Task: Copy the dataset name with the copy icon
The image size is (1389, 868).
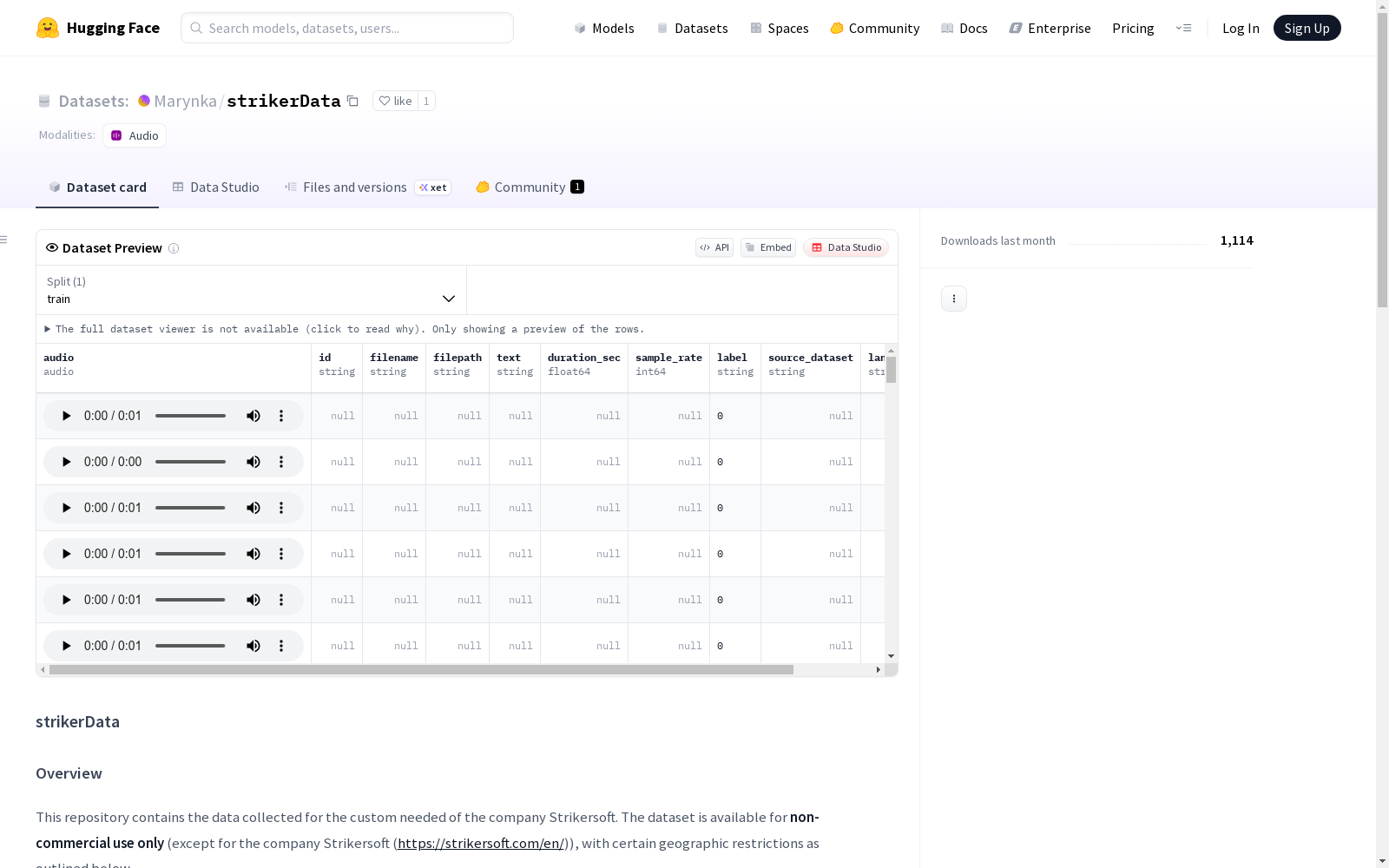Action: coord(352,101)
